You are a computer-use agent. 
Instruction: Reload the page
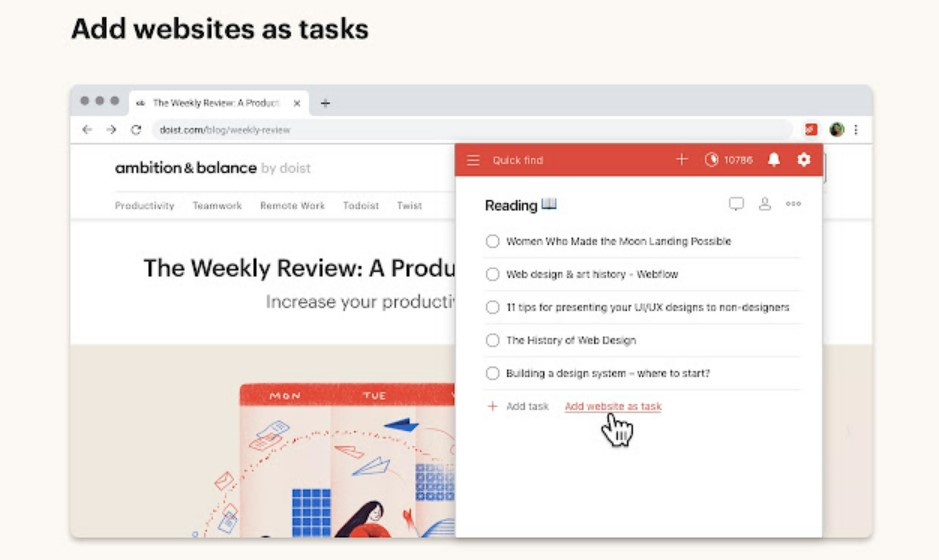[x=136, y=129]
